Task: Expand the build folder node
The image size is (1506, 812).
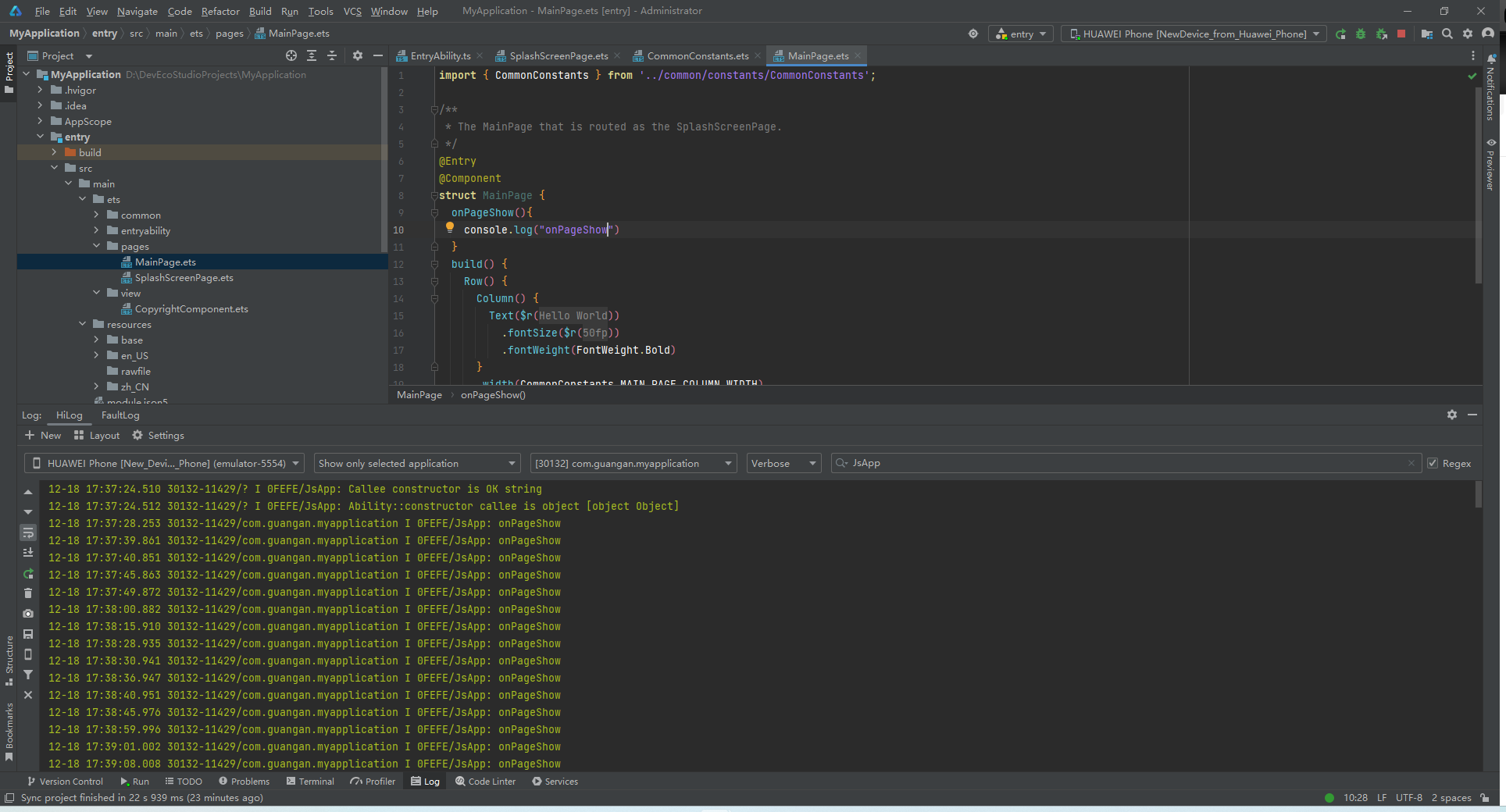Action: (x=54, y=152)
